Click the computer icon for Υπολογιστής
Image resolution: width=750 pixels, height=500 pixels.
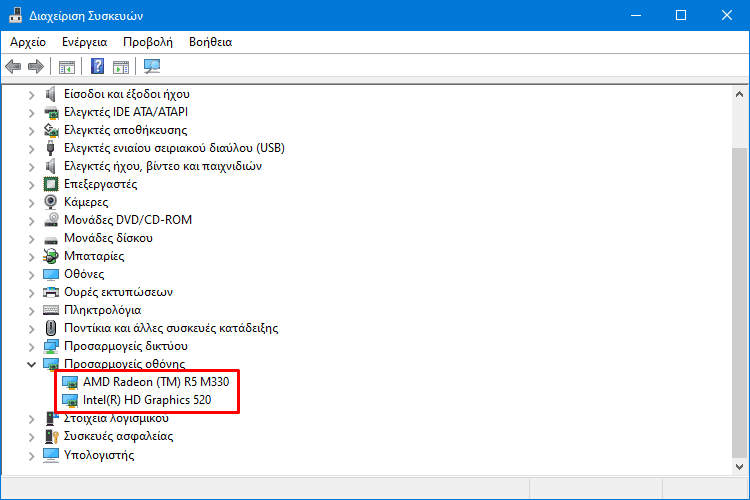coord(51,455)
